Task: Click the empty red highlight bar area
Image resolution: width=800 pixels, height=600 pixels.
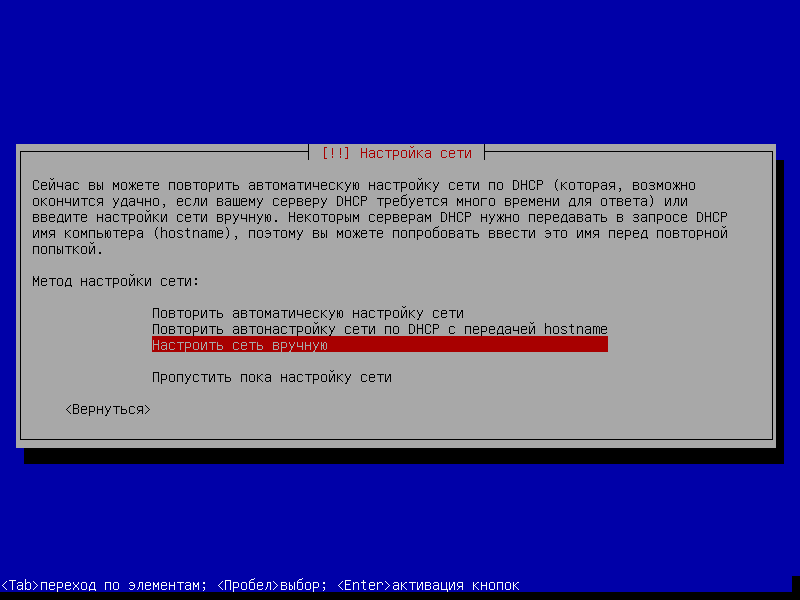Action: tap(468, 345)
